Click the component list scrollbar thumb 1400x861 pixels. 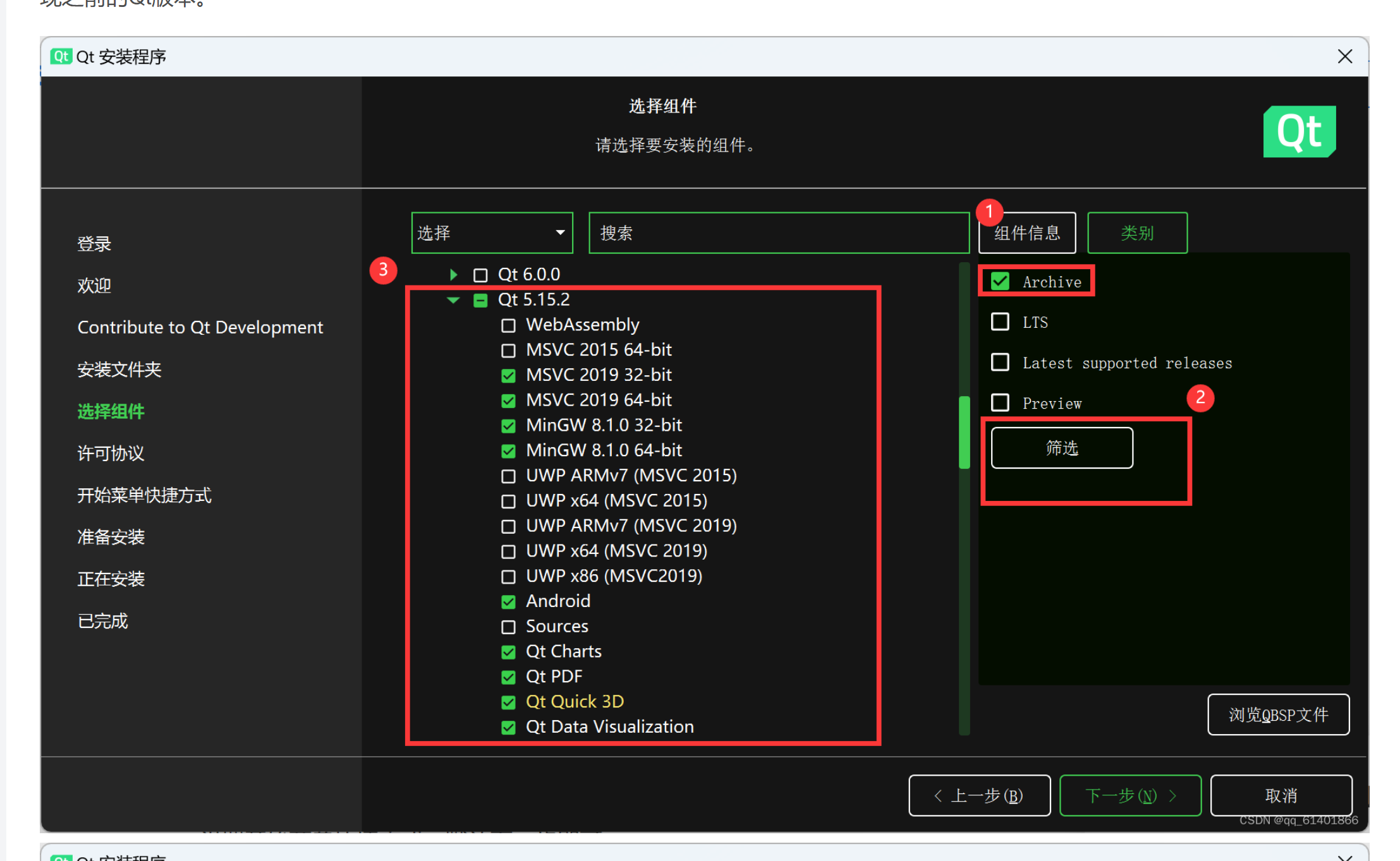[x=964, y=432]
